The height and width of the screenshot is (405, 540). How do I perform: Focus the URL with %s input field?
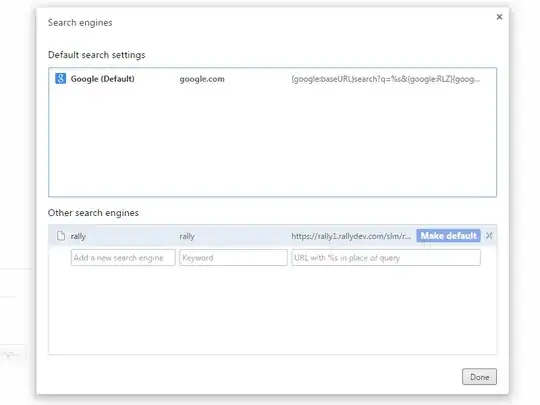point(386,258)
